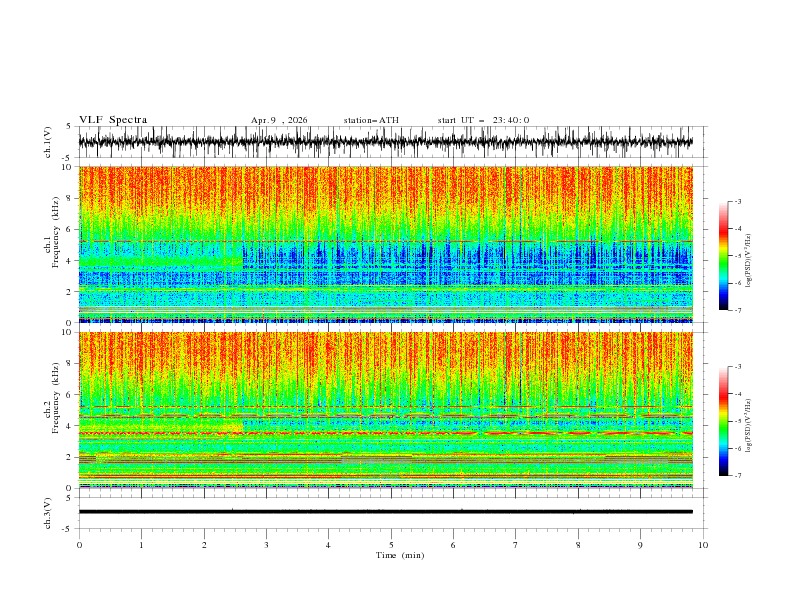The width and height of the screenshot is (792, 612).
Task: Click the ch.1 spectrogram plot
Action: (x=386, y=244)
